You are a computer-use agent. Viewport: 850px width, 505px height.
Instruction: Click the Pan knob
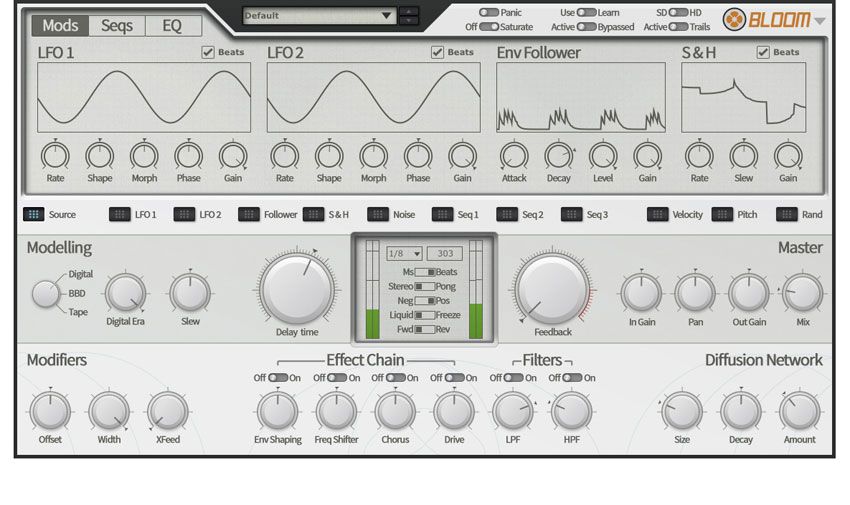(x=696, y=293)
